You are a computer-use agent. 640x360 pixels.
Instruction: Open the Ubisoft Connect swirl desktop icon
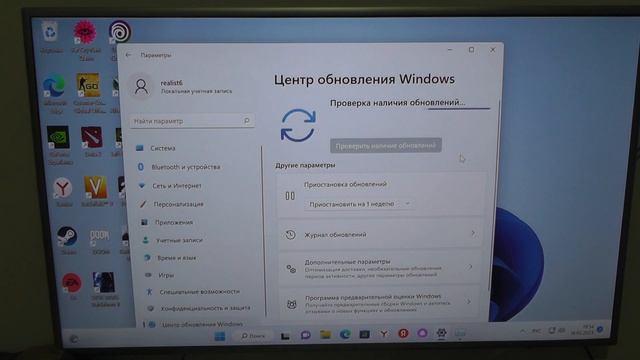click(120, 32)
